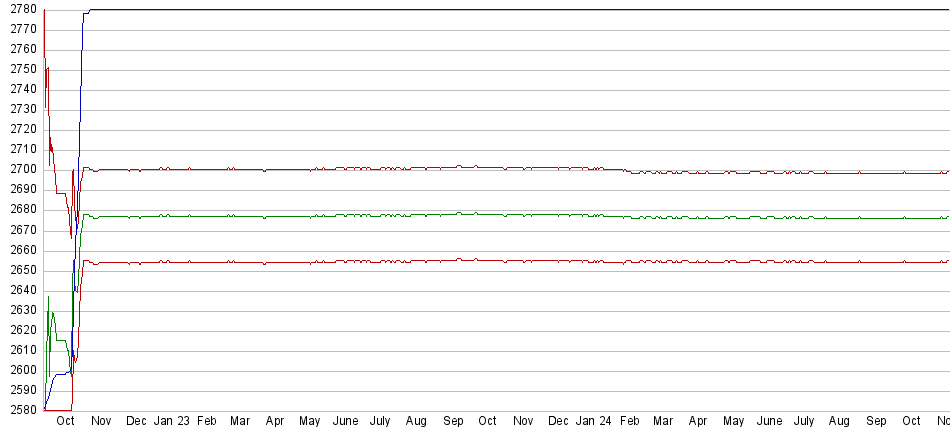Viewport: 950px width, 435px height.
Task: Click the 2620 y-axis tick label
Action: point(20,330)
